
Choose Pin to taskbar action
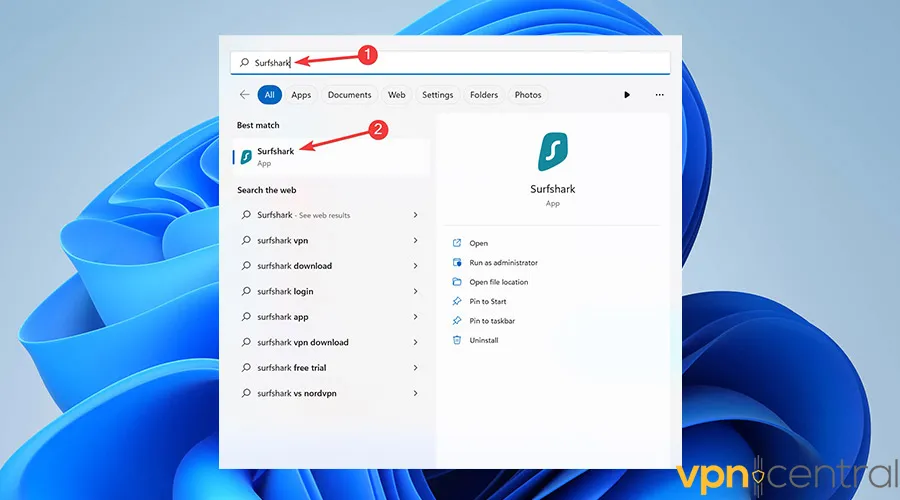coord(491,321)
